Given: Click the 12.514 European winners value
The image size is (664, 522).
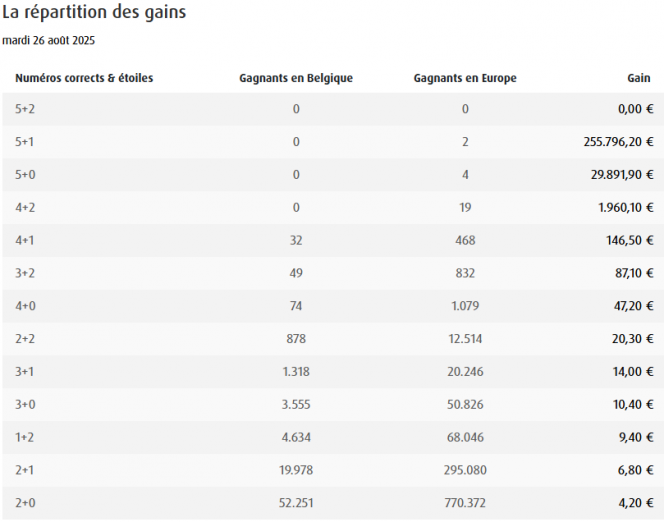Looking at the screenshot, I should pos(465,339).
